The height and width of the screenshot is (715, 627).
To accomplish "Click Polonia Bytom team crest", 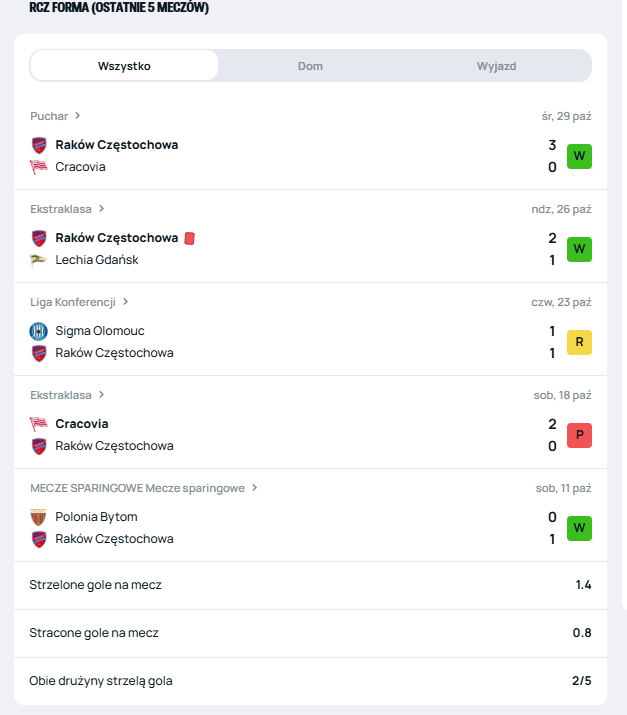I will point(39,517).
